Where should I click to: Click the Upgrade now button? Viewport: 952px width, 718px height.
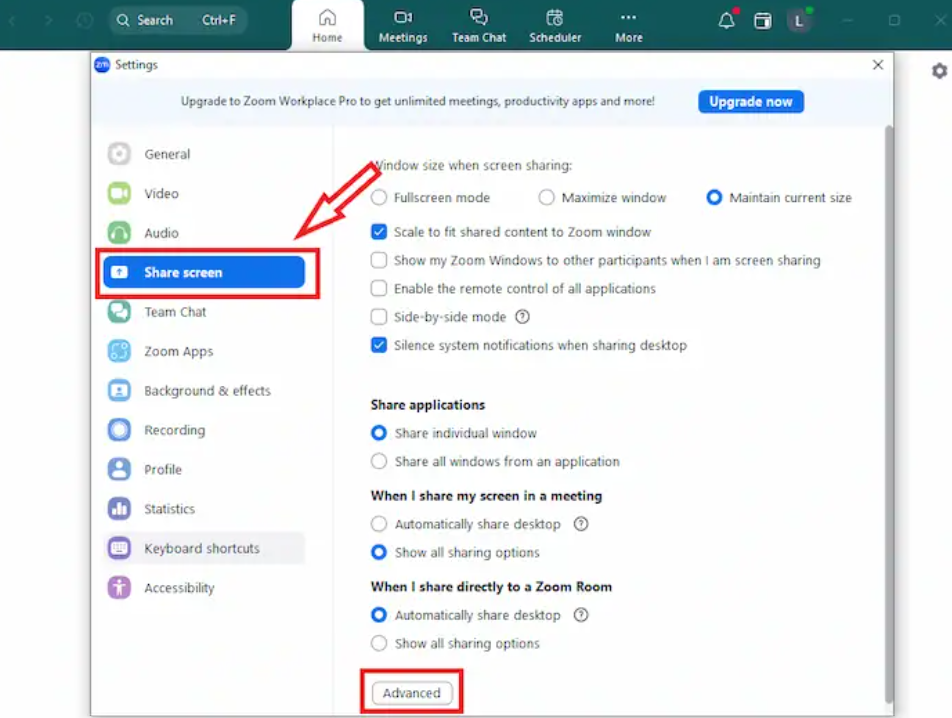(x=751, y=101)
